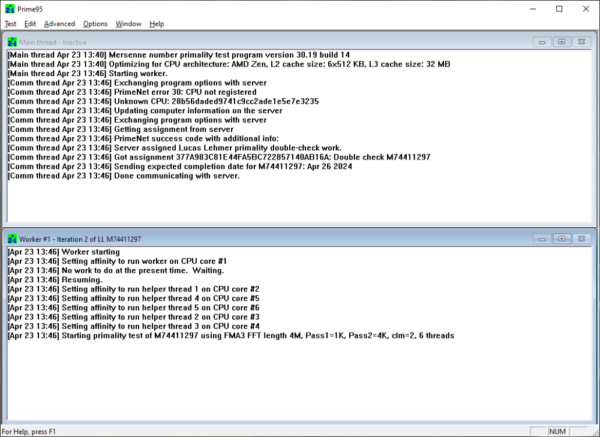Click 'Starting primality test of M74411297 using FMA3' line
Viewport: 600px width, 437px height.
[x=231, y=336]
